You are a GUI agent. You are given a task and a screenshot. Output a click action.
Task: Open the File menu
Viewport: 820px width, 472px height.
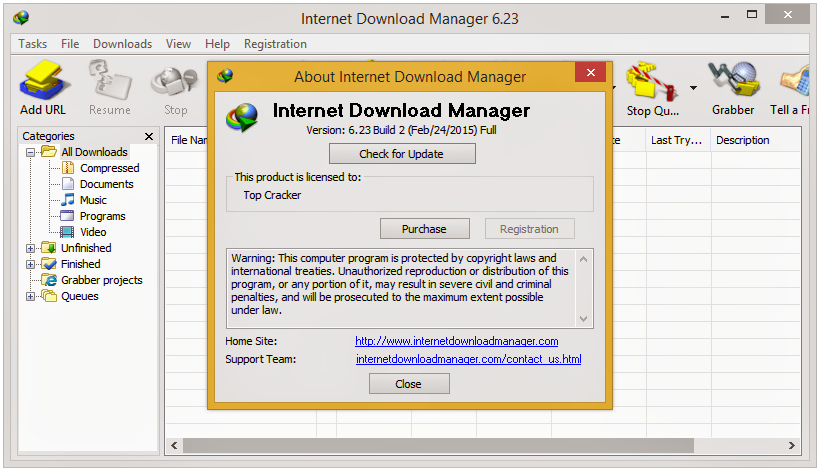pyautogui.click(x=70, y=44)
